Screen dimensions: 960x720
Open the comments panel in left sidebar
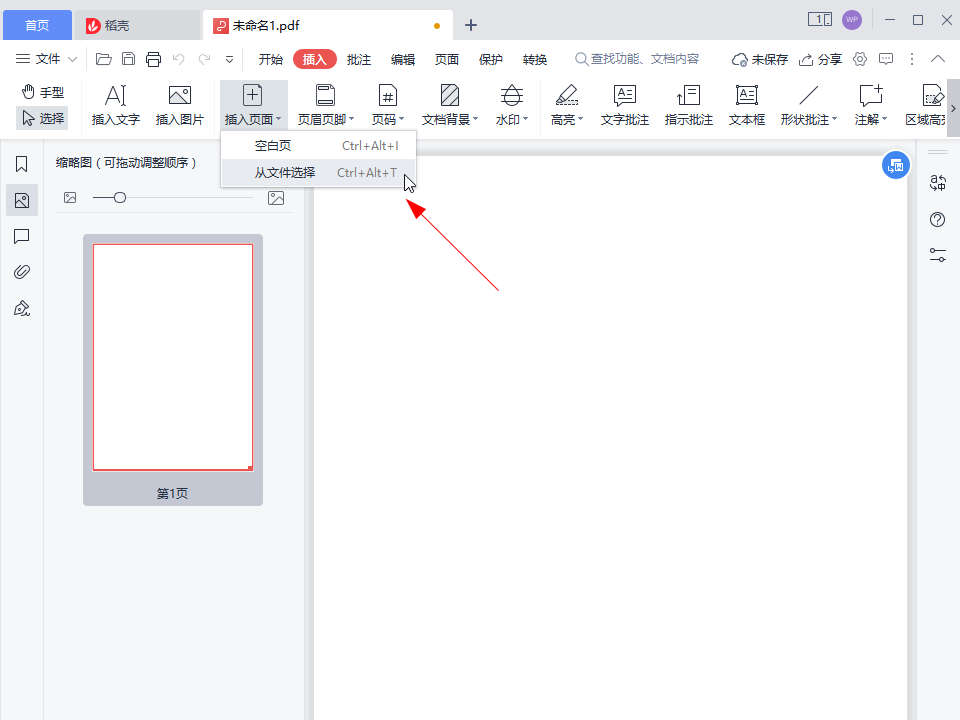coord(21,236)
